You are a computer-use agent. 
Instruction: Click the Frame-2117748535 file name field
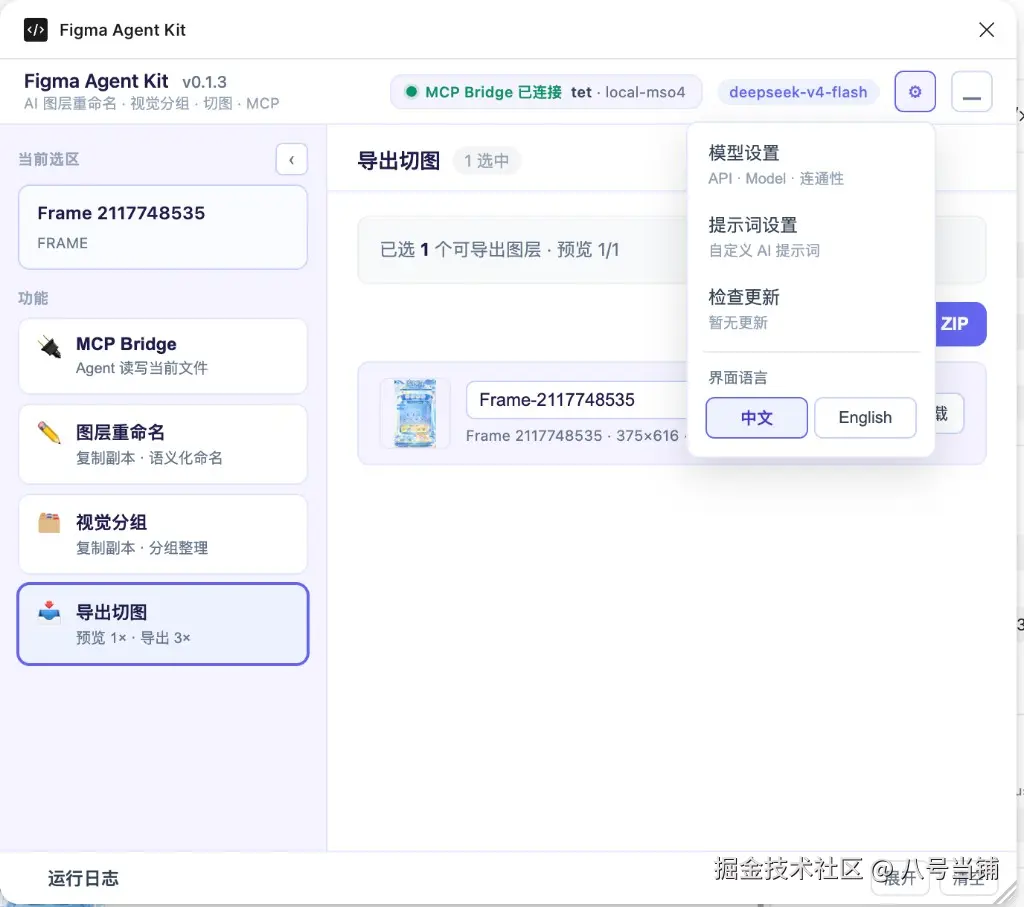pos(577,400)
